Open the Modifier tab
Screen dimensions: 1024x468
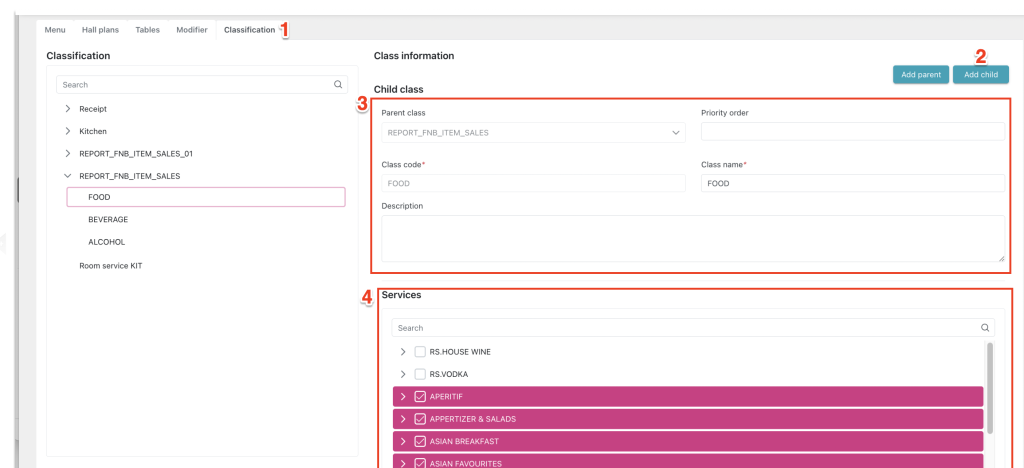point(191,30)
